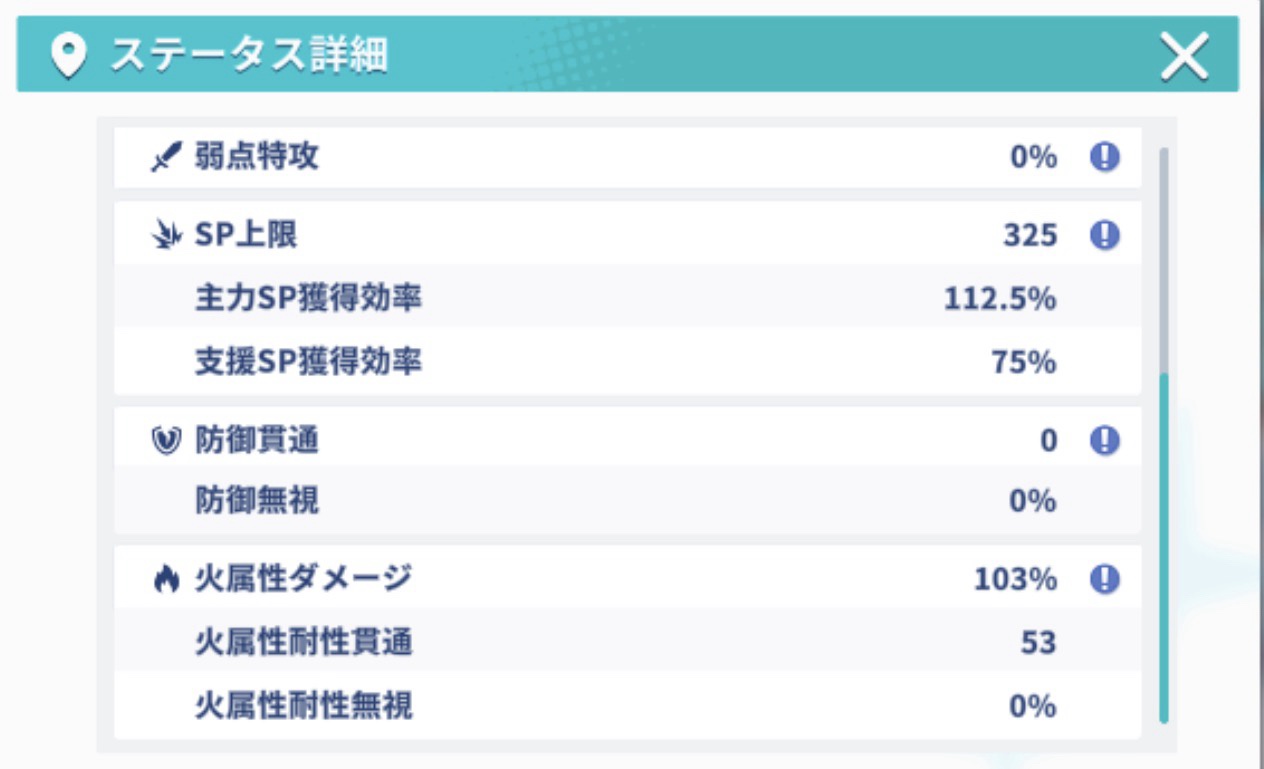1264x769 pixels.
Task: Click the 325 SP上限 value
Action: pyautogui.click(x=1030, y=235)
